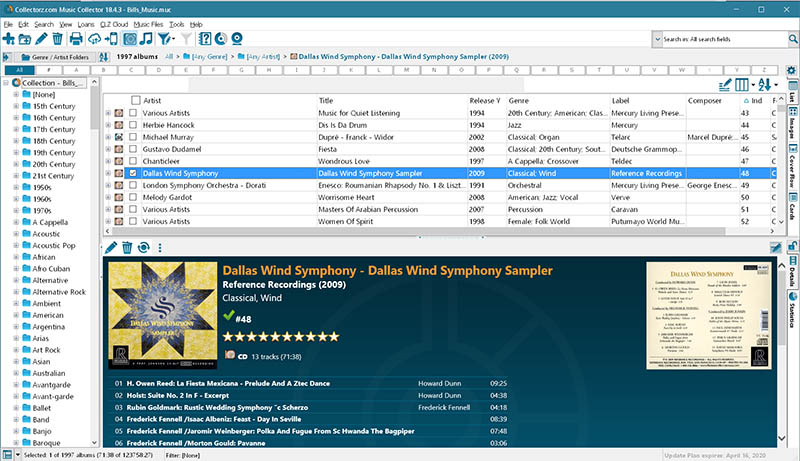Click the template editor icon above details

(776, 248)
